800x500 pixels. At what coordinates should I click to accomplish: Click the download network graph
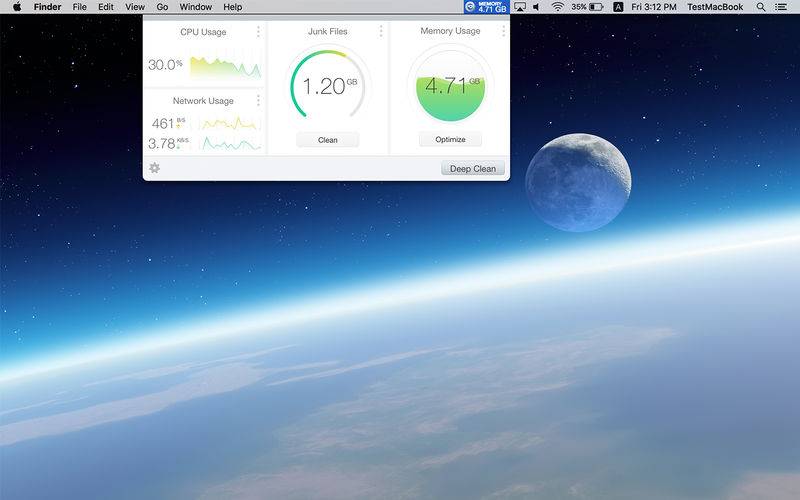tap(231, 143)
